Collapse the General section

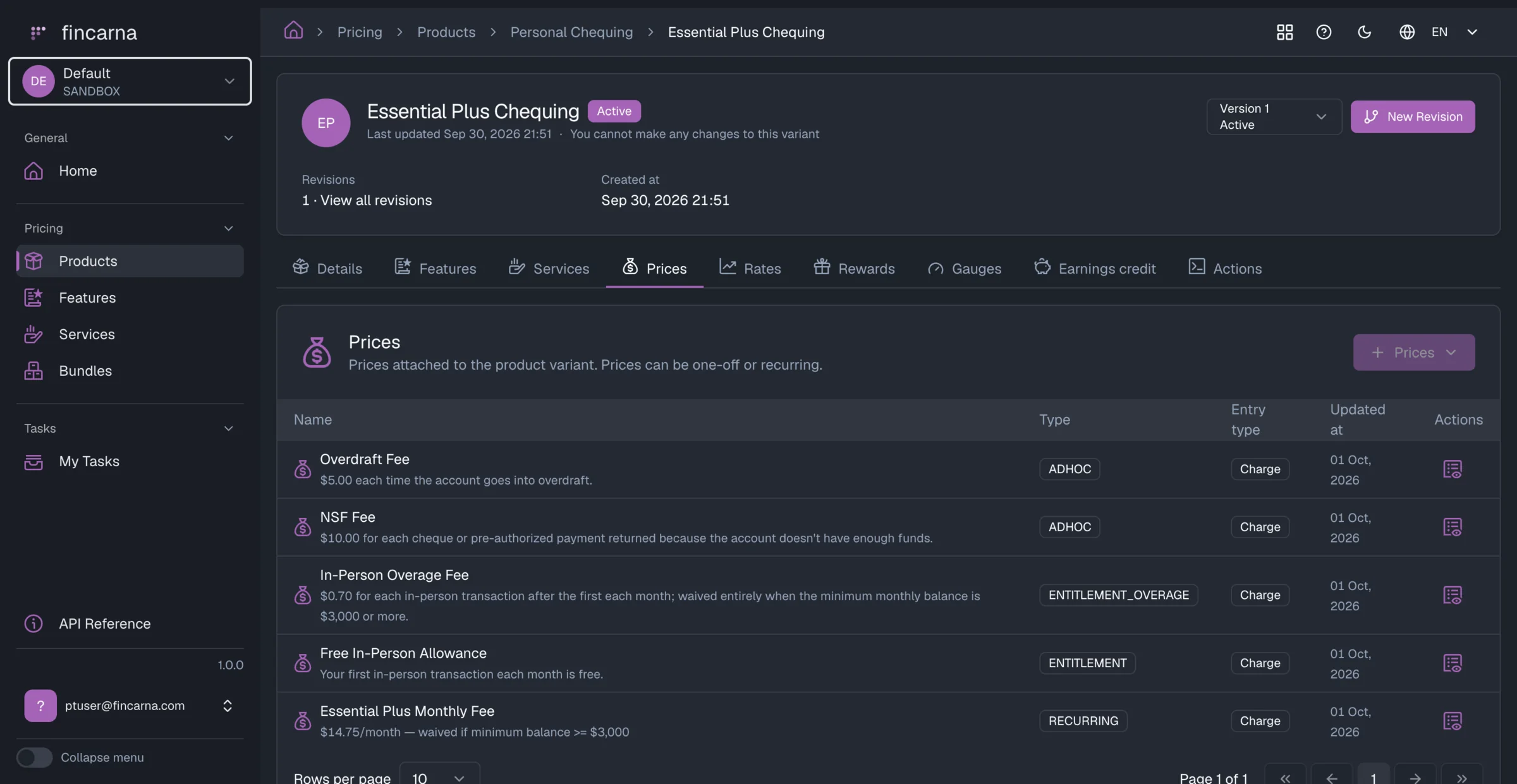pos(228,138)
